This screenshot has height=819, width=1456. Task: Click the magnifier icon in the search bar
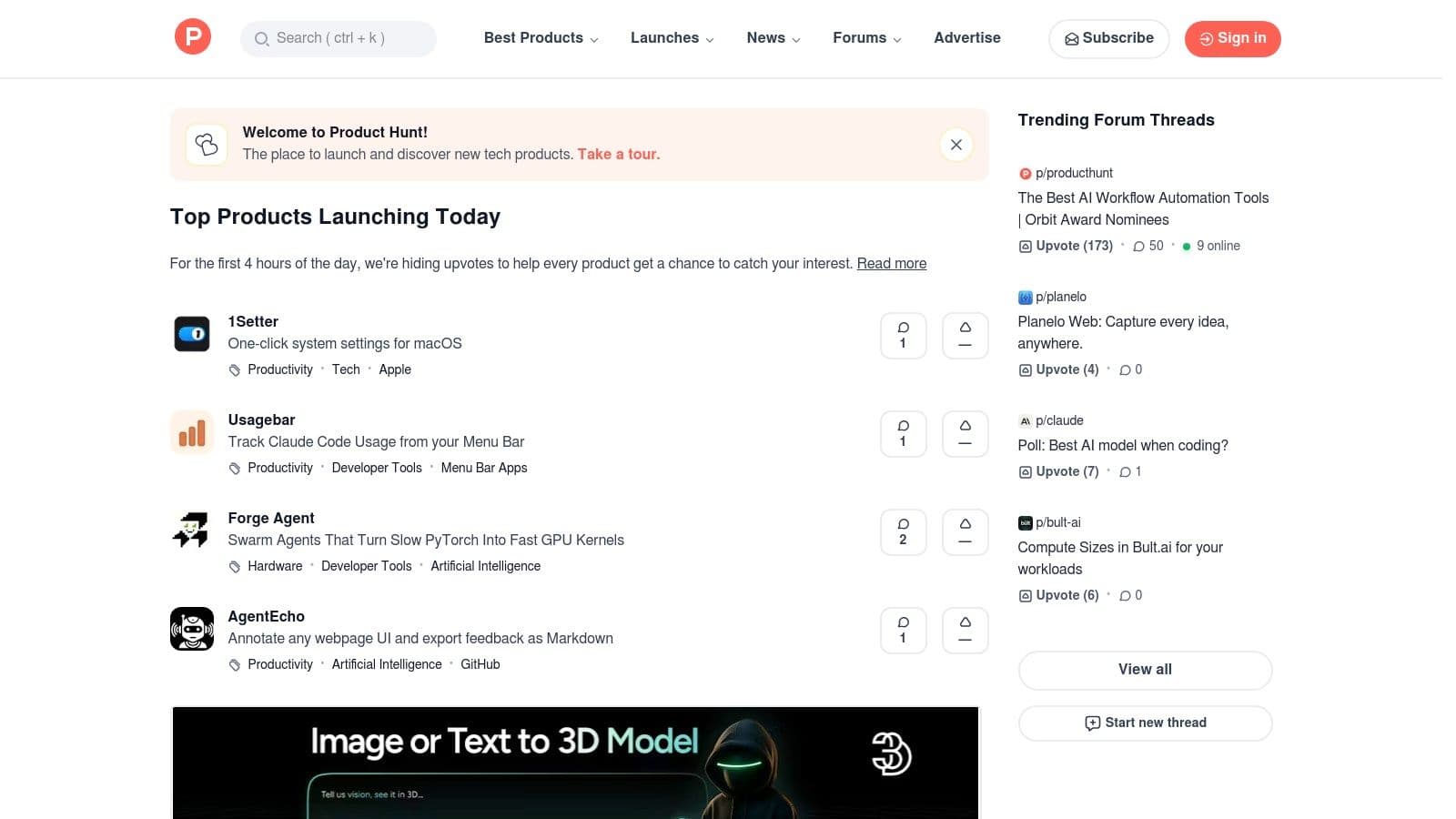pos(262,39)
